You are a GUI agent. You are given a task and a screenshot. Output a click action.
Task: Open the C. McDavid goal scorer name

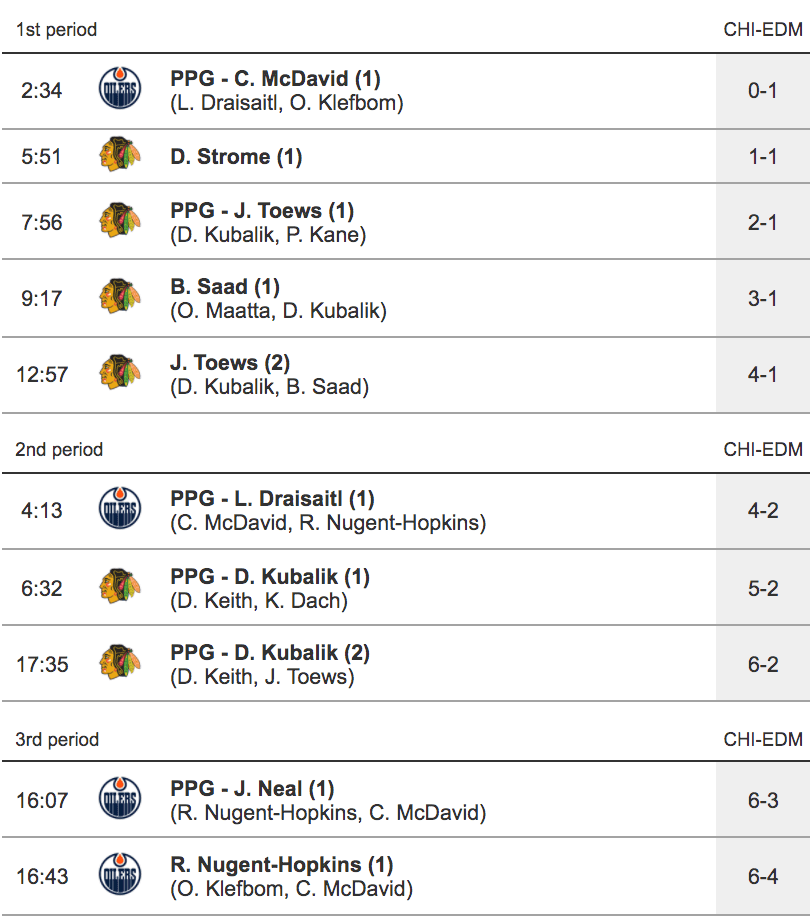pos(275,79)
